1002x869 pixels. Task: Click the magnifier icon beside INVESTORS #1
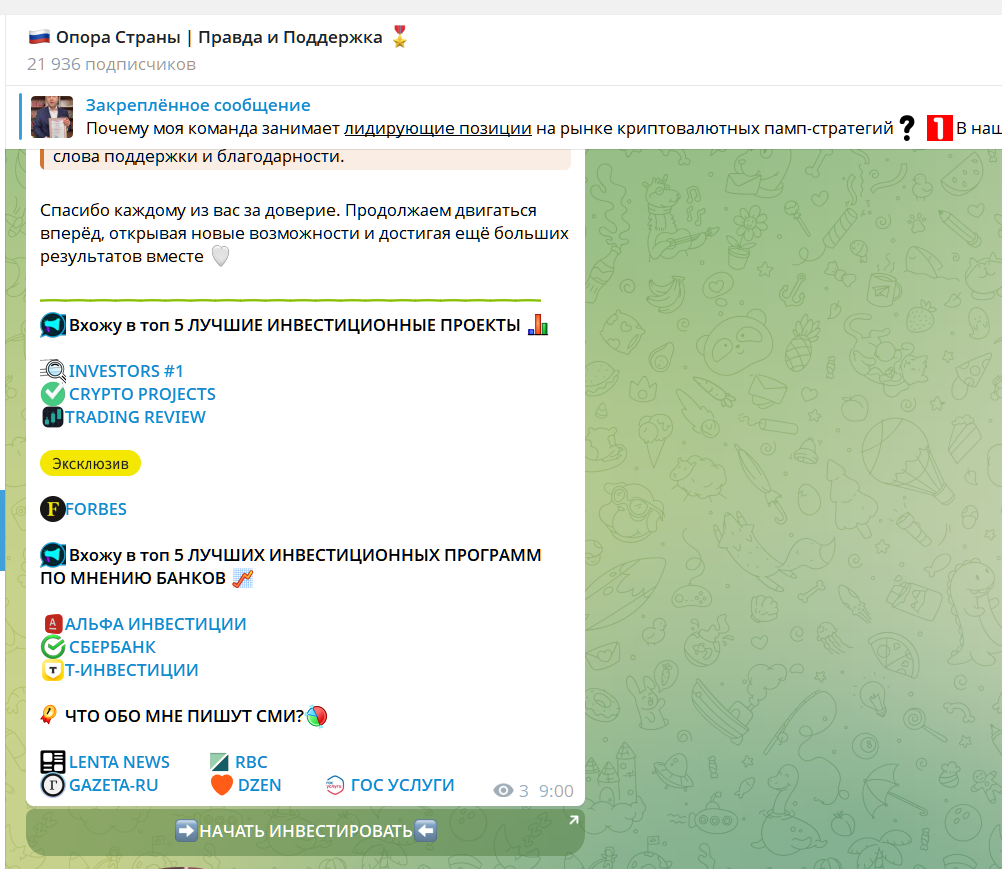click(x=52, y=370)
